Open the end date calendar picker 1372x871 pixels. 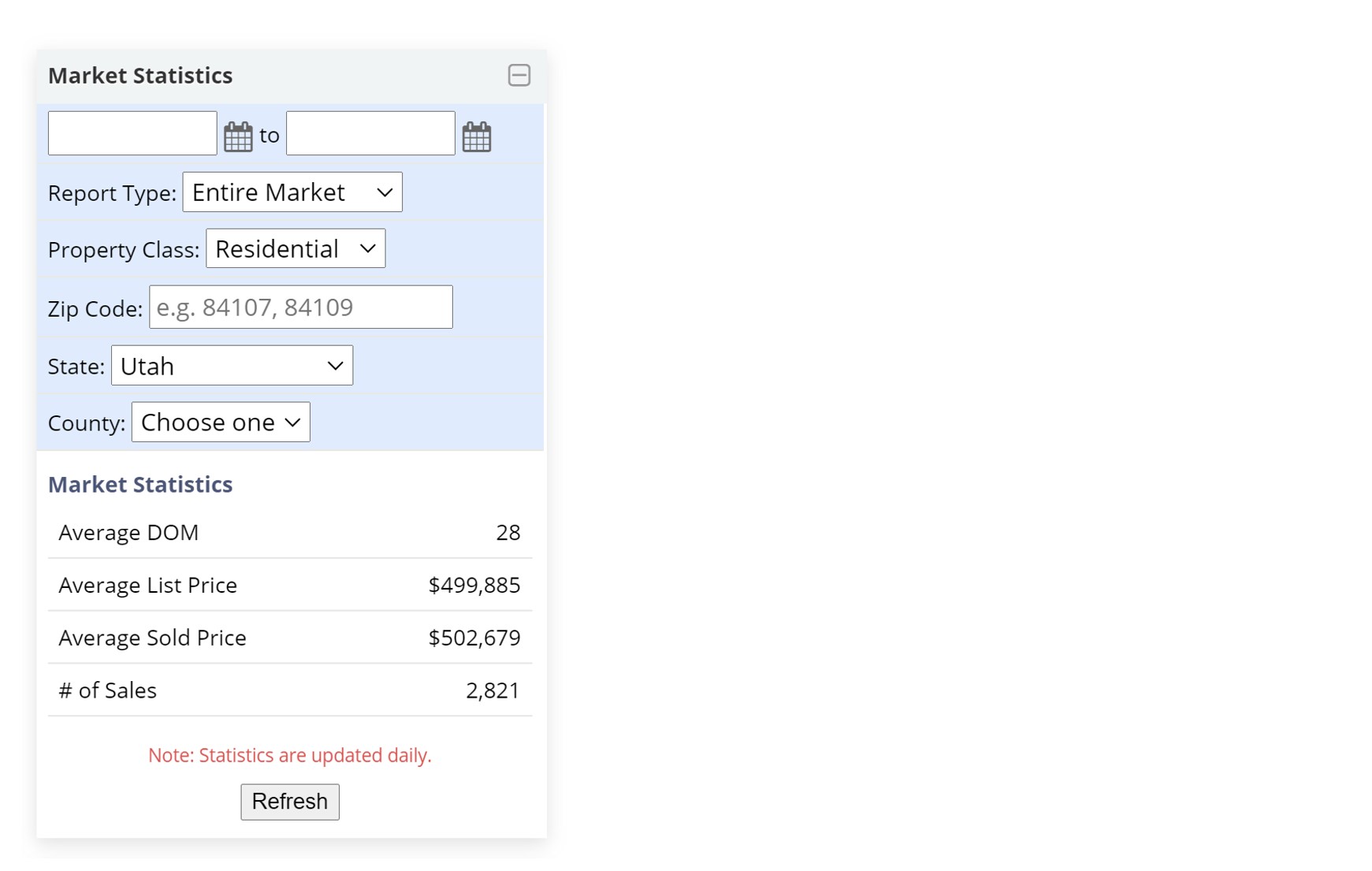(477, 136)
